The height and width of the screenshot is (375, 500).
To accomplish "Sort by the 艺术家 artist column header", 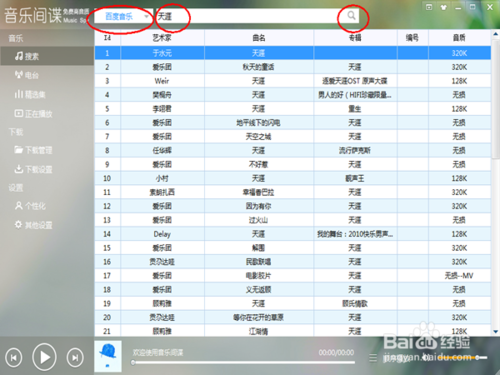I will (162, 38).
